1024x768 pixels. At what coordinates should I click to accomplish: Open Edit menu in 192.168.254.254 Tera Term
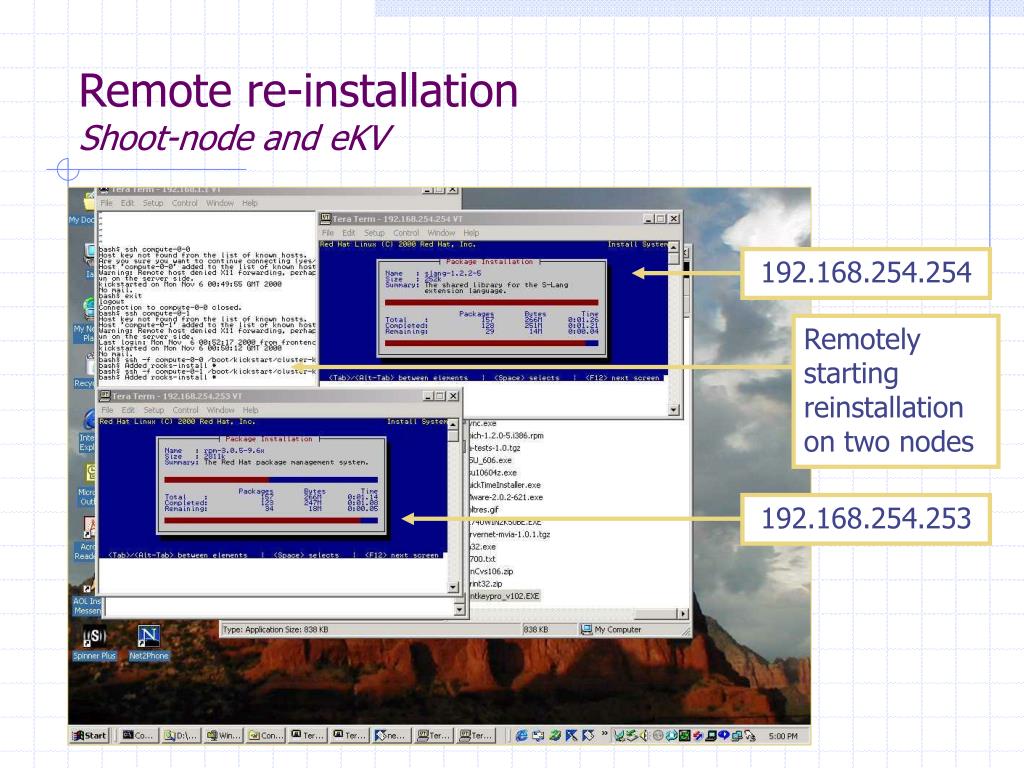[x=349, y=232]
